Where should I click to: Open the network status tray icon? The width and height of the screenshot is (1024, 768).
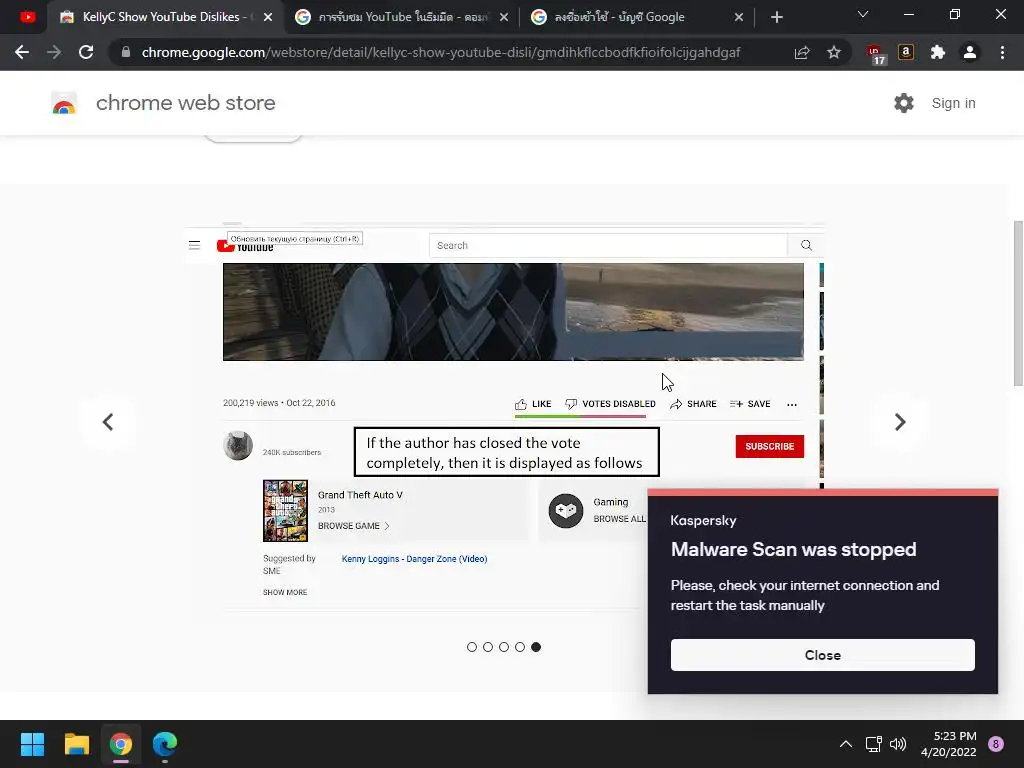(x=873, y=744)
